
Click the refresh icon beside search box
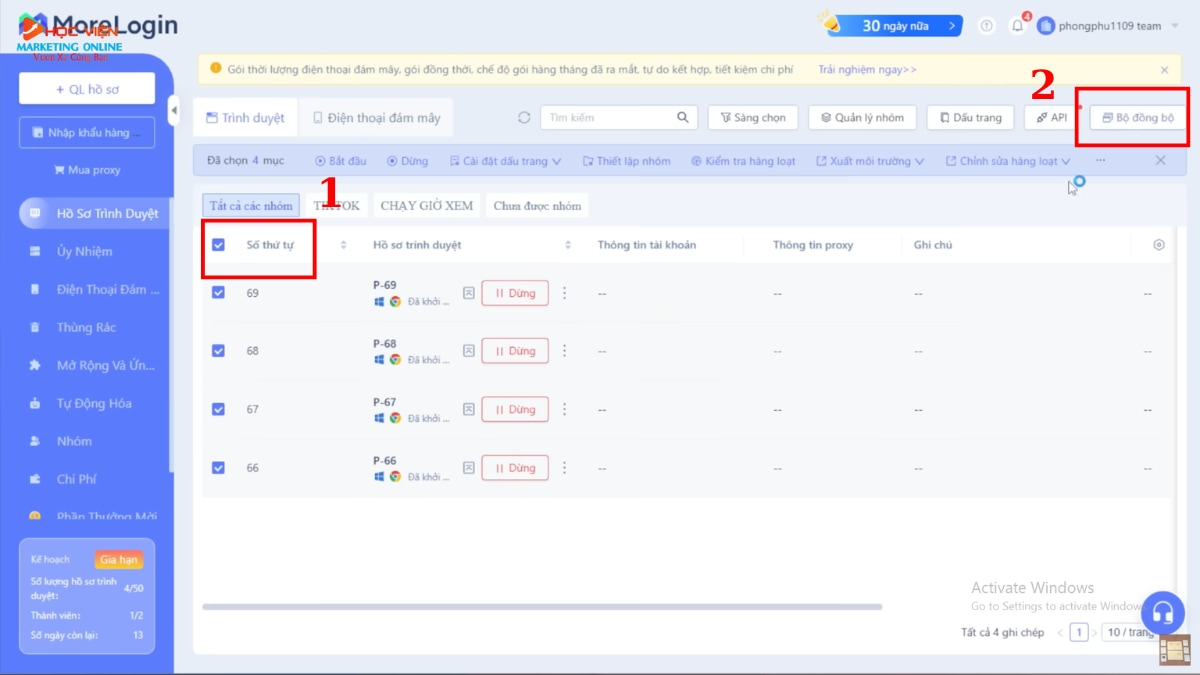524,118
